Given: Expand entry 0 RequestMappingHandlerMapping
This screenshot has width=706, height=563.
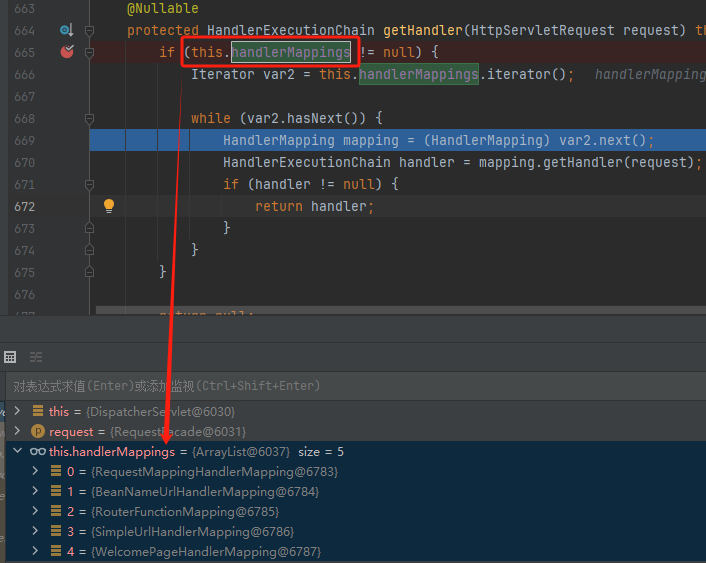Looking at the screenshot, I should point(35,471).
